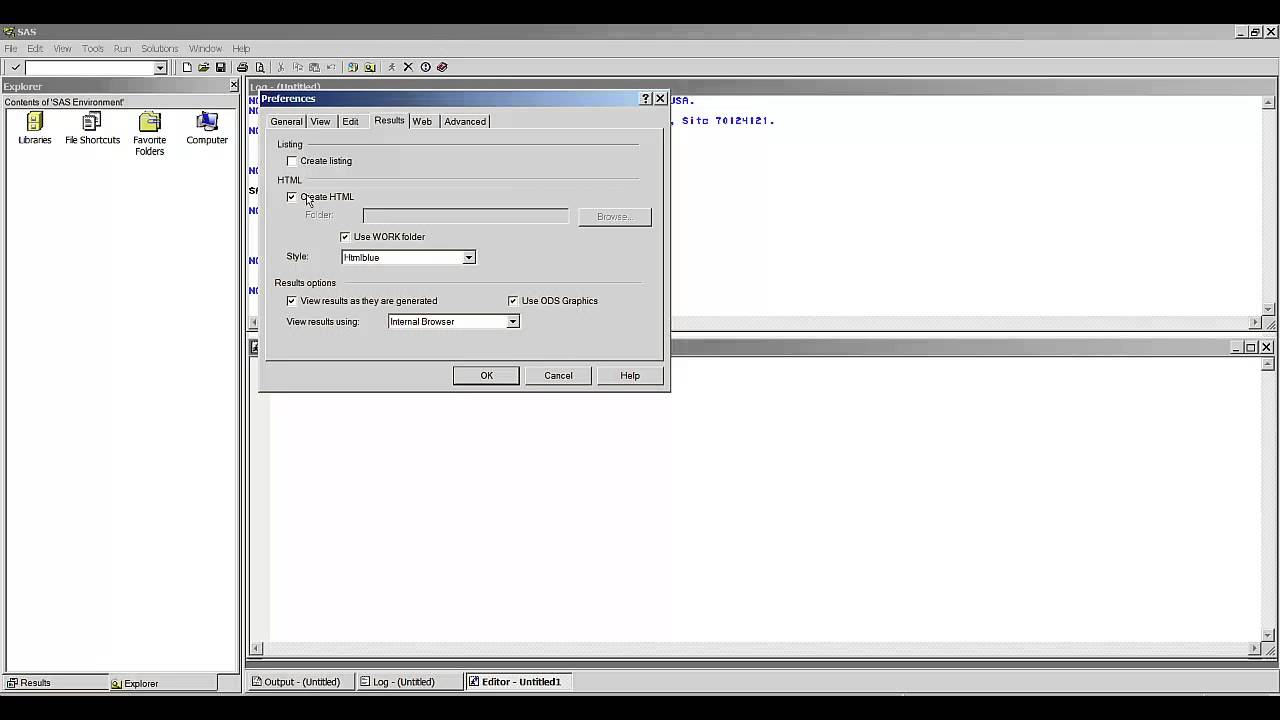This screenshot has height=720, width=1280.
Task: Open the Computer icon in Explorer
Action: tap(207, 128)
